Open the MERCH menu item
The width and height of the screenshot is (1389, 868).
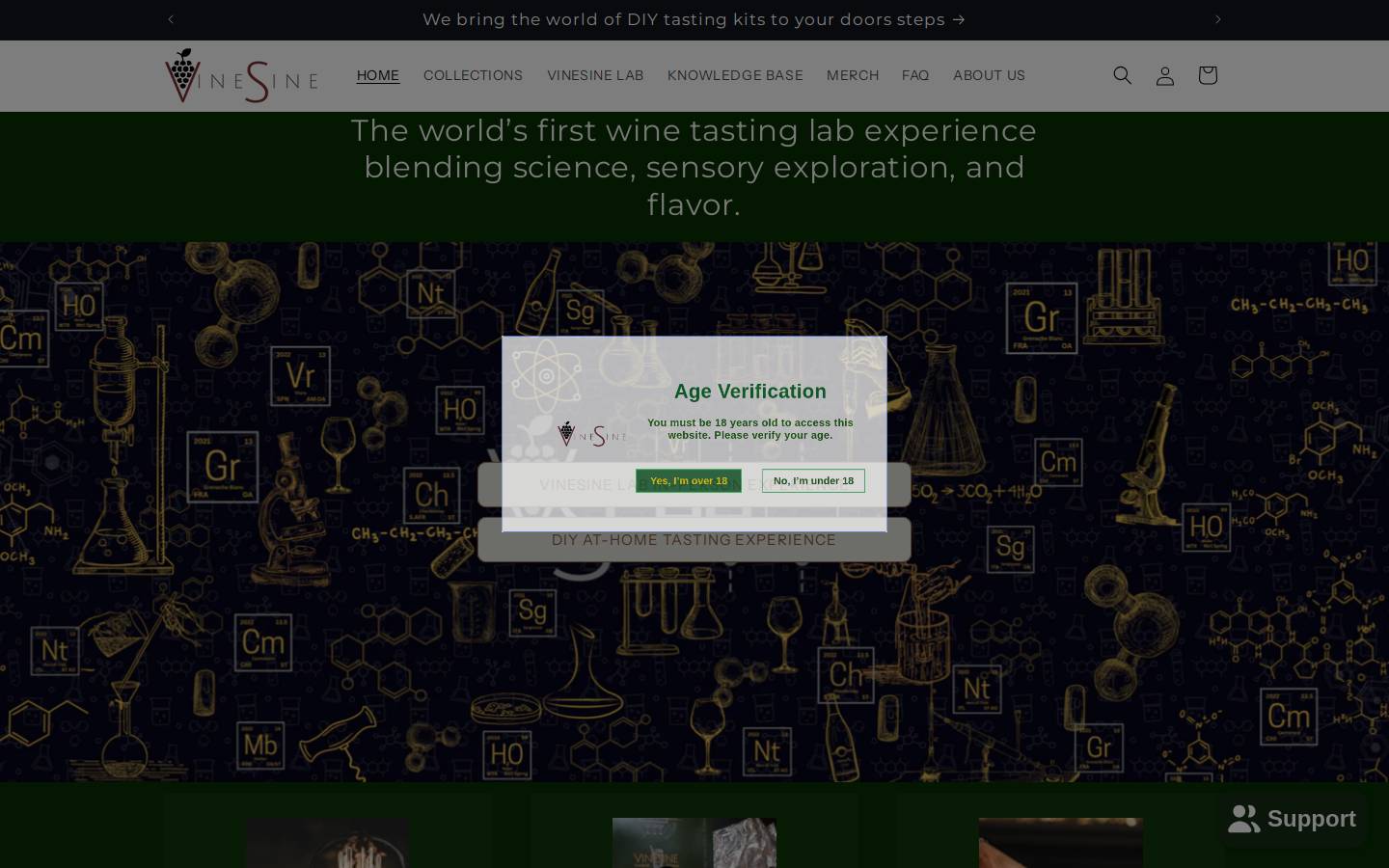click(853, 75)
